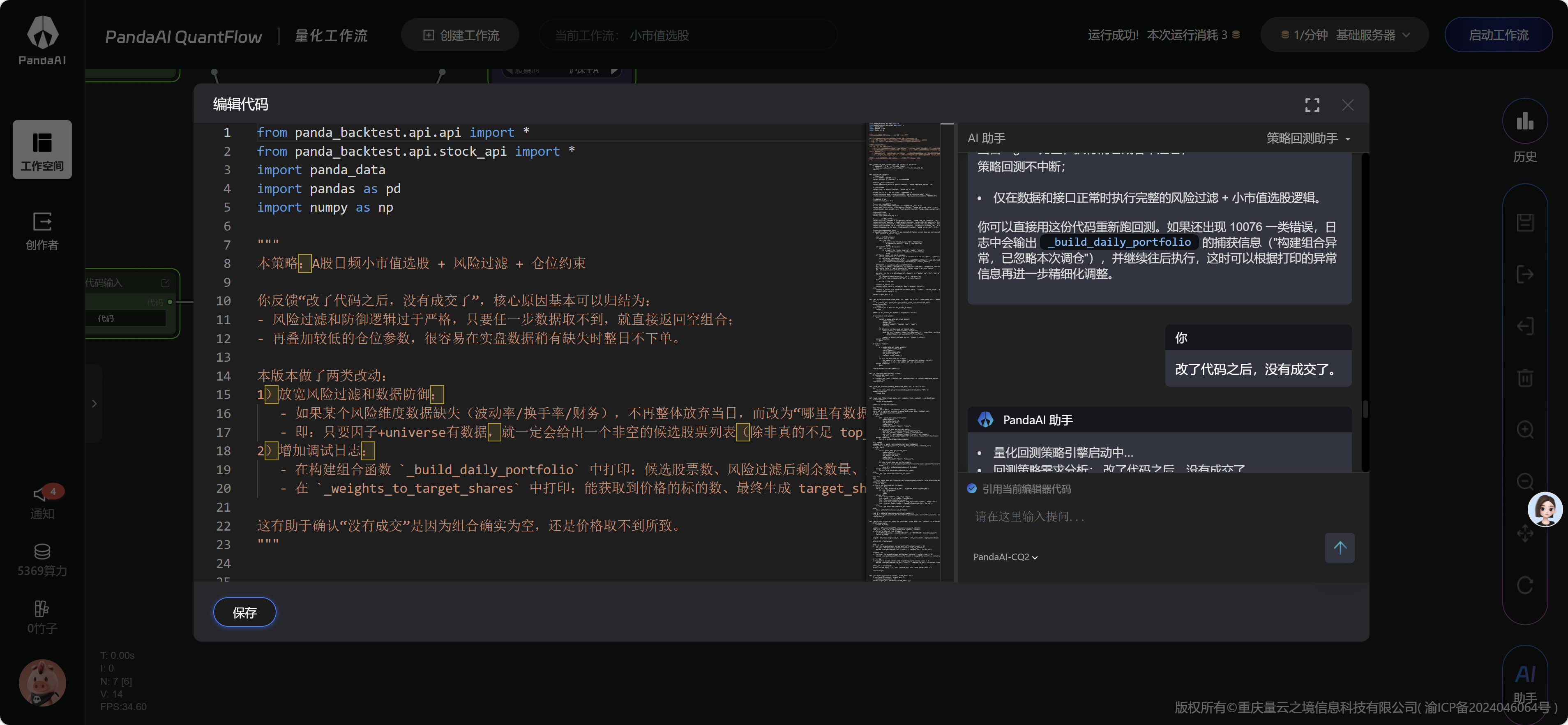Click line number 1 in code editor
Image resolution: width=1568 pixels, height=725 pixels.
[x=226, y=132]
